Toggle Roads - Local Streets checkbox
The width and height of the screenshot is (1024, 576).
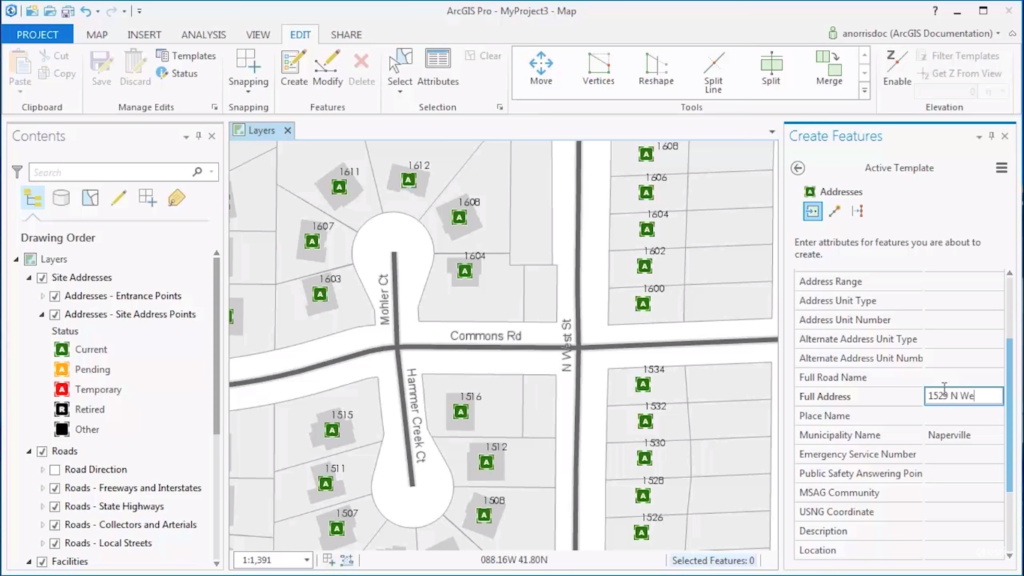55,543
